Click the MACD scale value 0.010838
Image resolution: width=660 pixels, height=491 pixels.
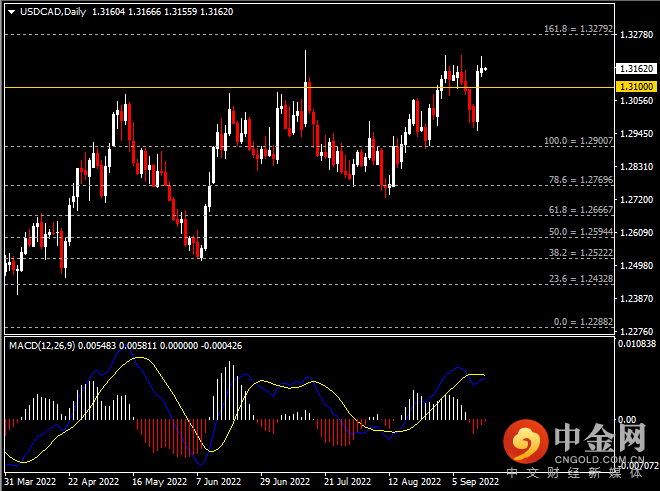coord(637,344)
